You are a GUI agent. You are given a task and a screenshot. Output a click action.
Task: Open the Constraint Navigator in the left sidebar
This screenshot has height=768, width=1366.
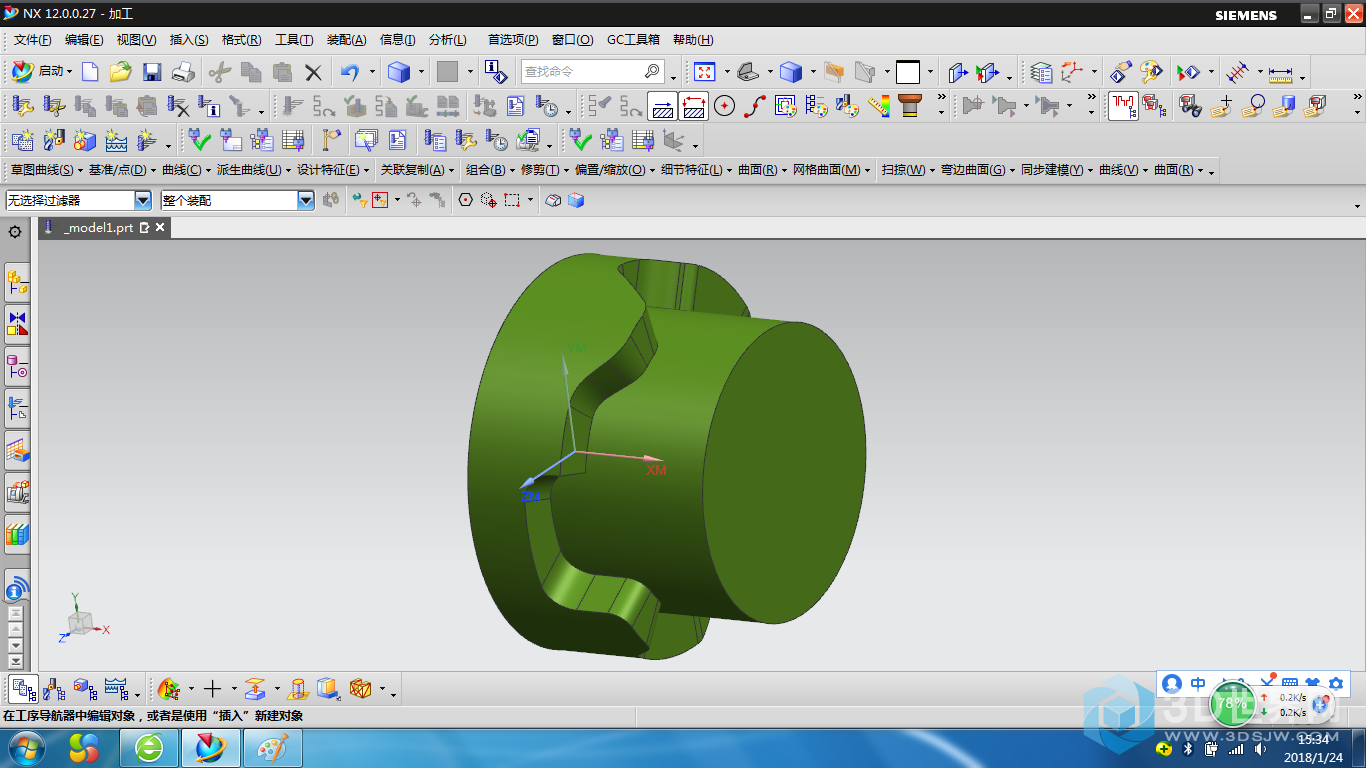[17, 324]
